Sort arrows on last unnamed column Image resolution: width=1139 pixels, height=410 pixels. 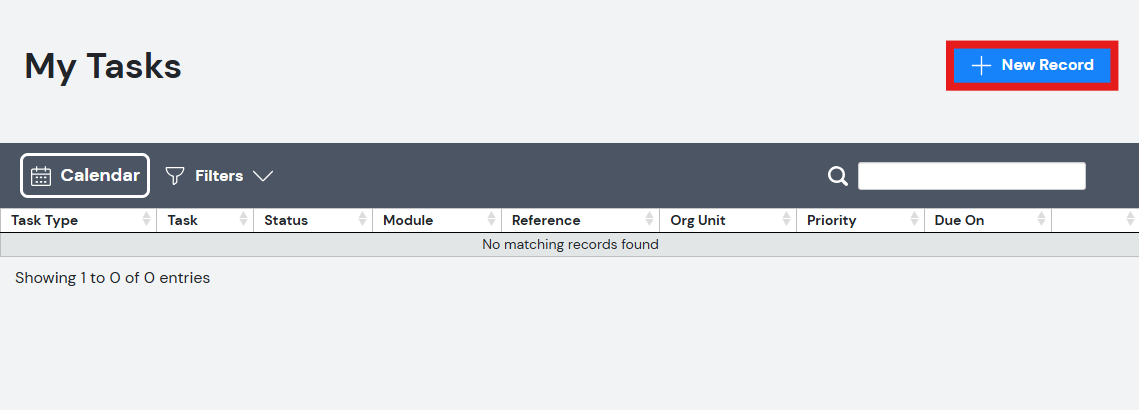1130,220
